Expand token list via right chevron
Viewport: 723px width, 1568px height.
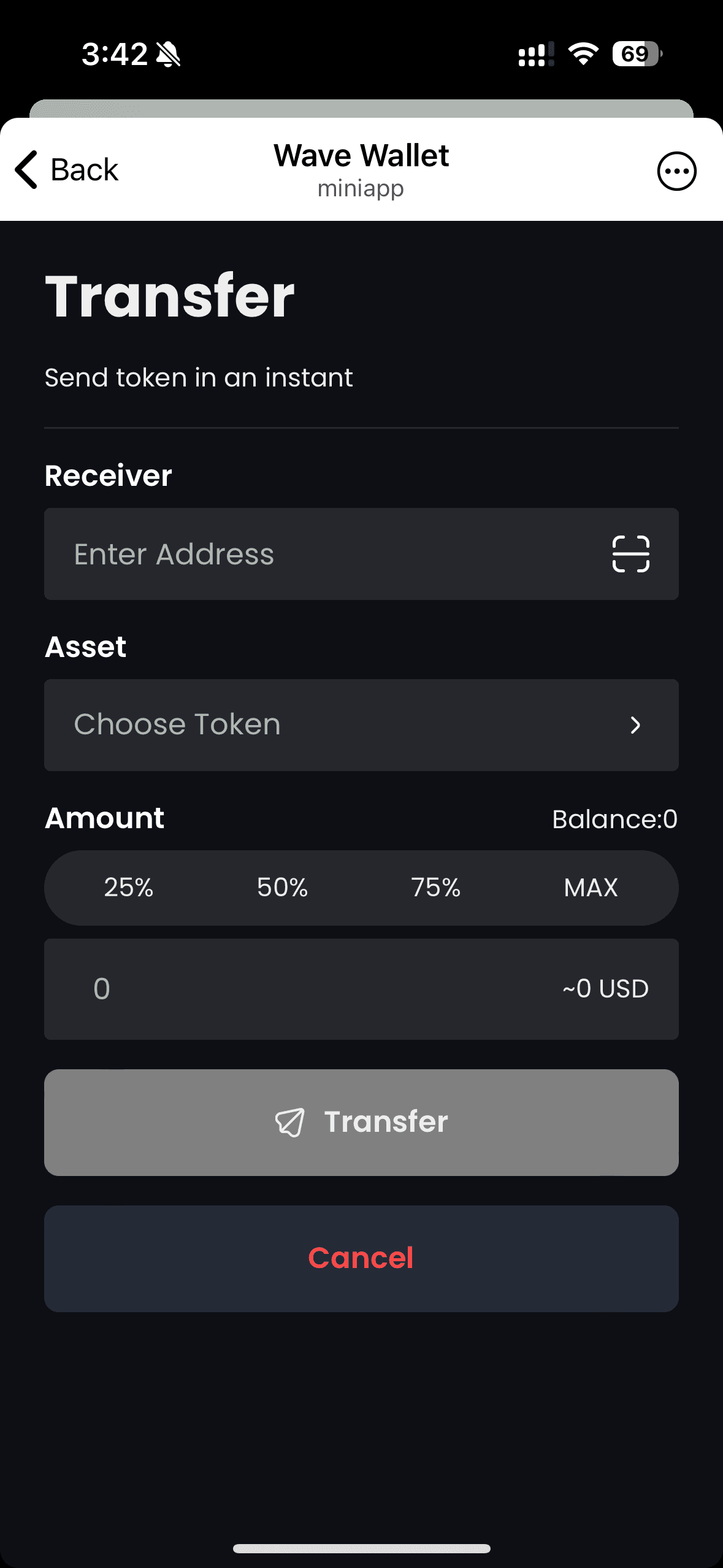click(636, 725)
